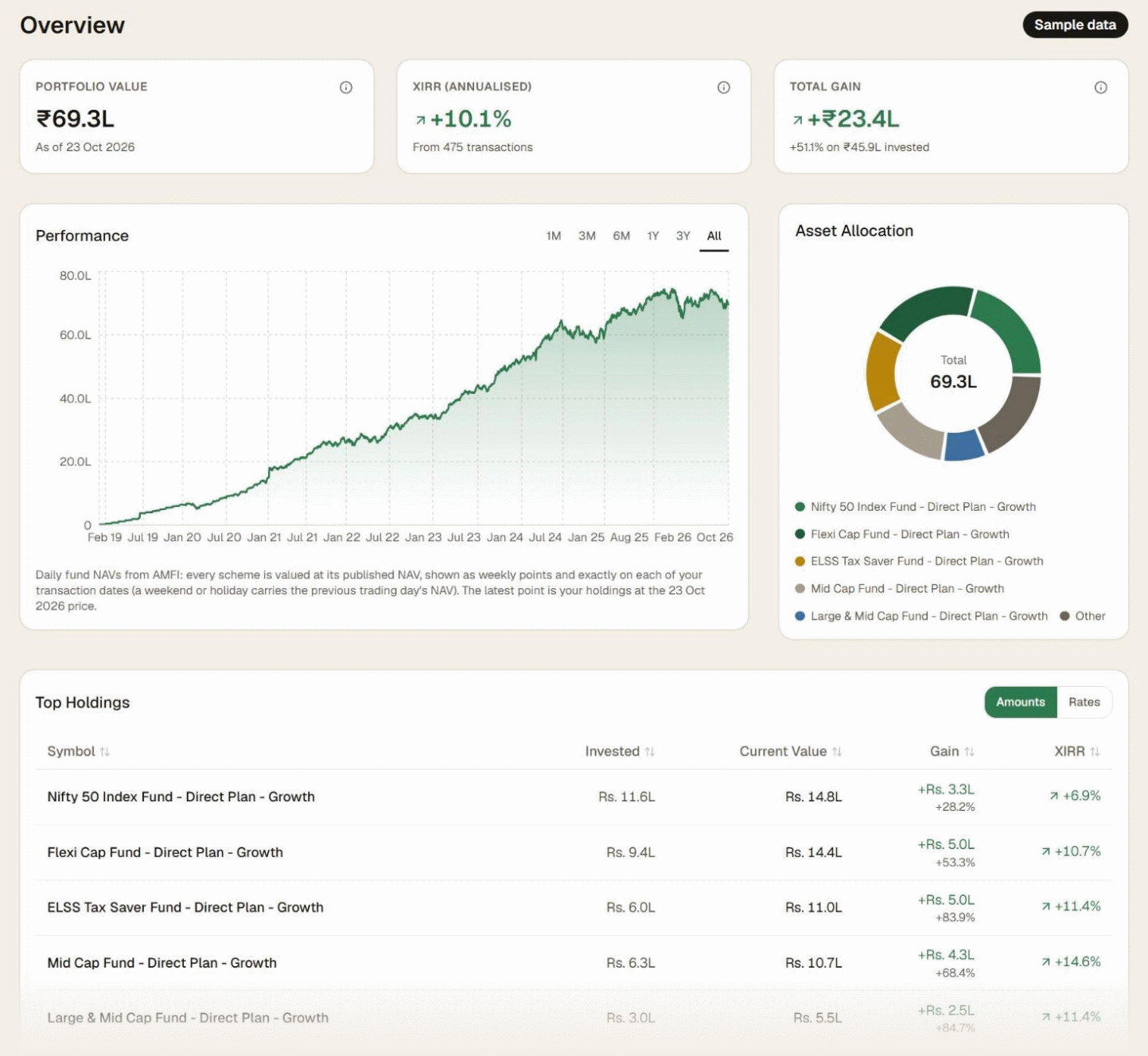Switch holdings view to Rates
This screenshot has width=1148, height=1056.
pyautogui.click(x=1084, y=702)
